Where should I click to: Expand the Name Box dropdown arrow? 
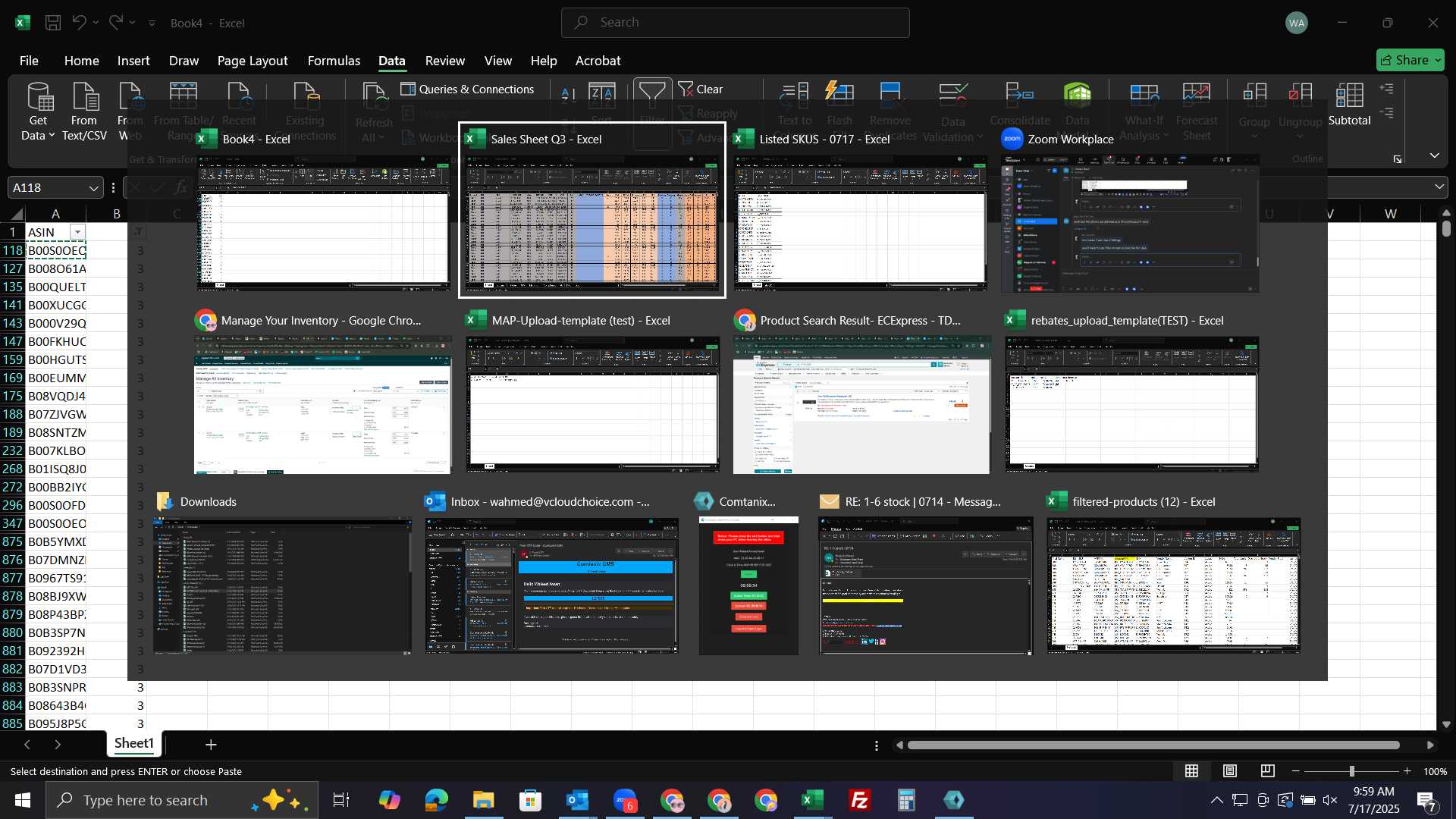[x=93, y=188]
